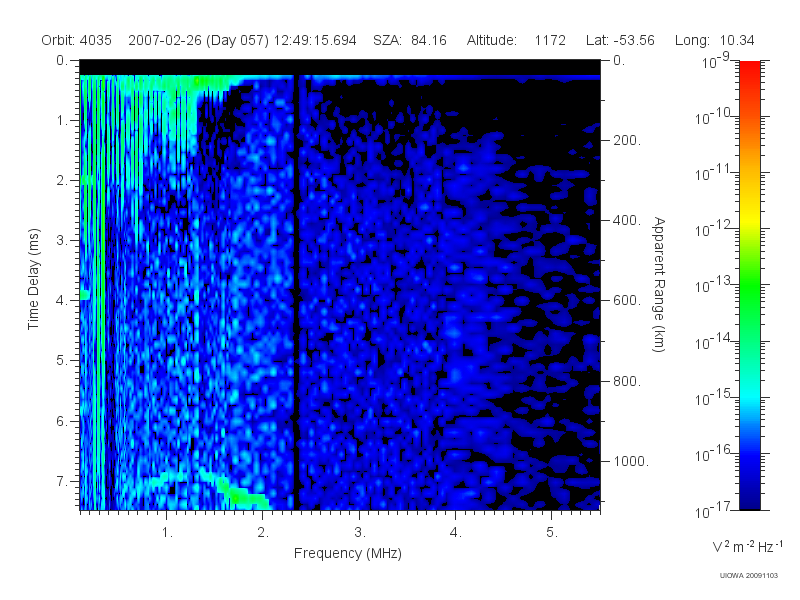Click the 'Long: 10.34' value

(714, 40)
